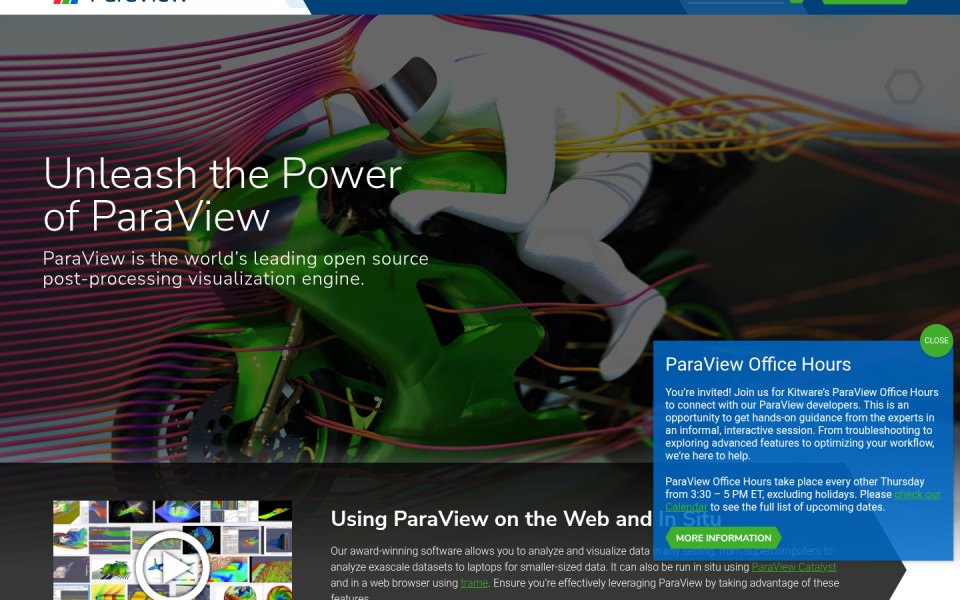Click the 'ParaView Office Hours' popup title
Image resolution: width=960 pixels, height=600 pixels.
tap(758, 364)
